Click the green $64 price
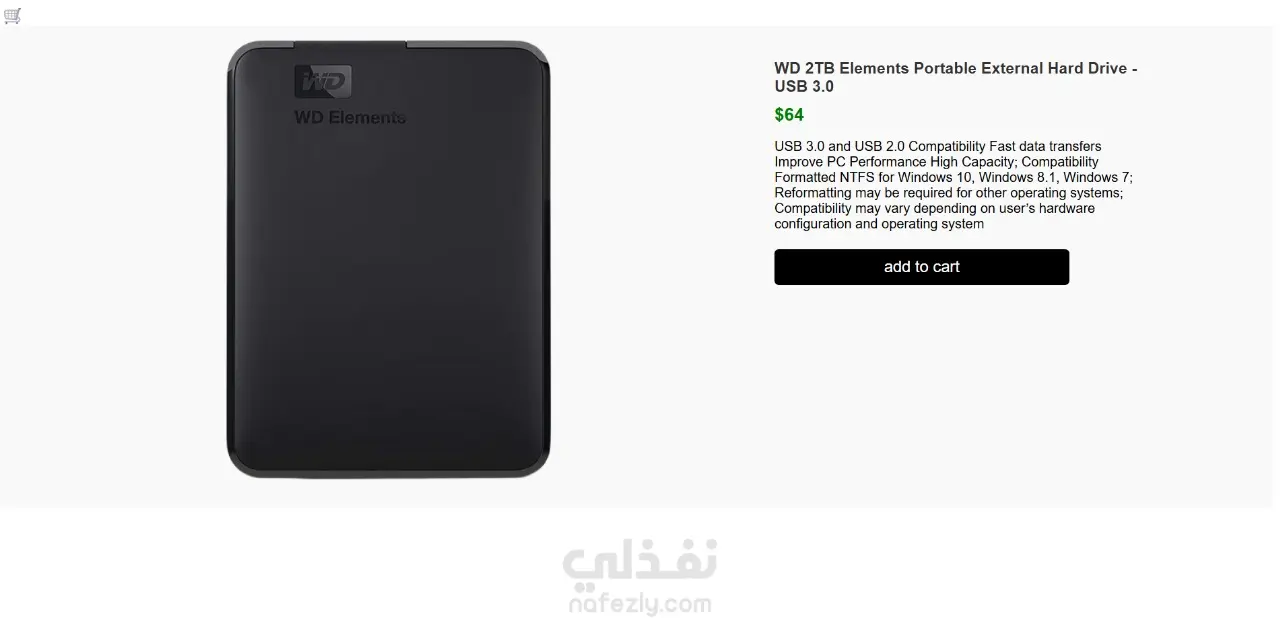This screenshot has width=1280, height=618. pos(789,115)
